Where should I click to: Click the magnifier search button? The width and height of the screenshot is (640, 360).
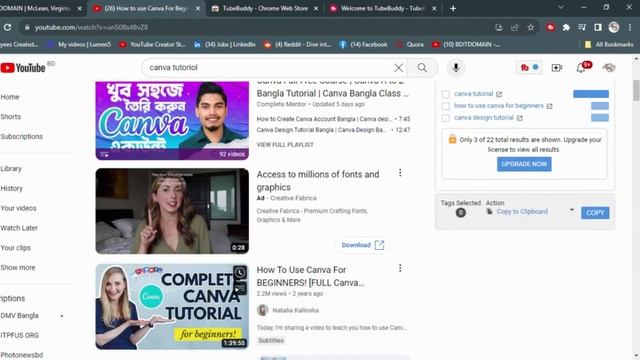(422, 68)
